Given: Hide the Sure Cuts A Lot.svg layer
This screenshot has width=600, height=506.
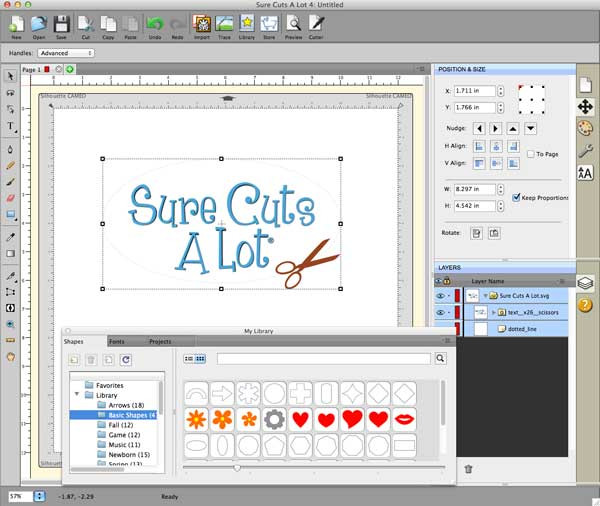Looking at the screenshot, I should [x=442, y=296].
